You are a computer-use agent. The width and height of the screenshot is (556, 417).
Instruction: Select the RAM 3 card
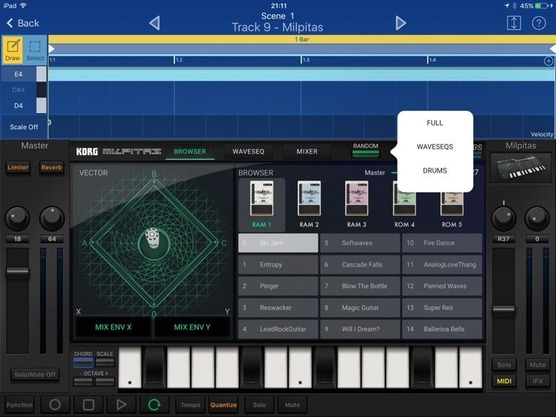[356, 205]
